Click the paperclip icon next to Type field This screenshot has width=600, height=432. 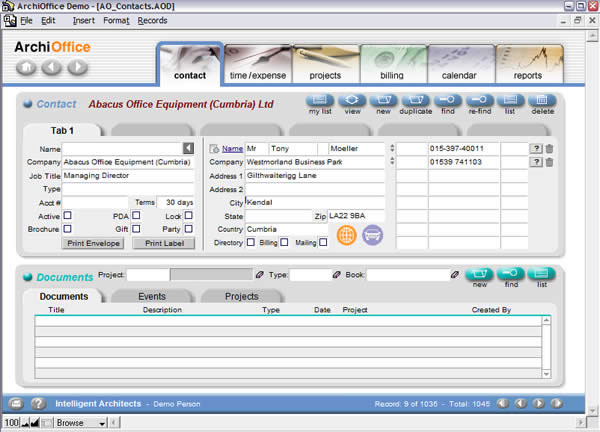(x=336, y=274)
